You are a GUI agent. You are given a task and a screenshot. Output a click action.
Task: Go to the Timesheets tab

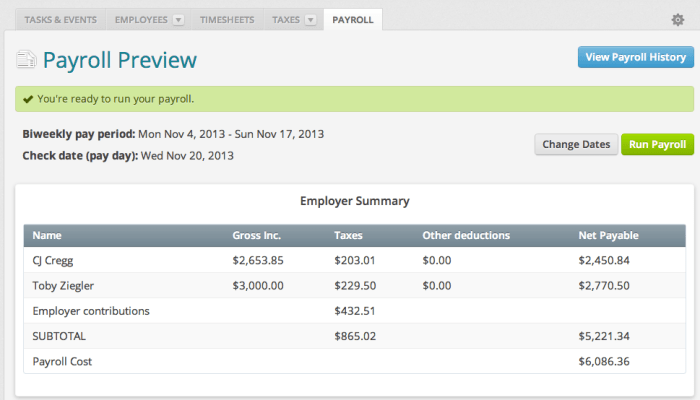tap(227, 20)
